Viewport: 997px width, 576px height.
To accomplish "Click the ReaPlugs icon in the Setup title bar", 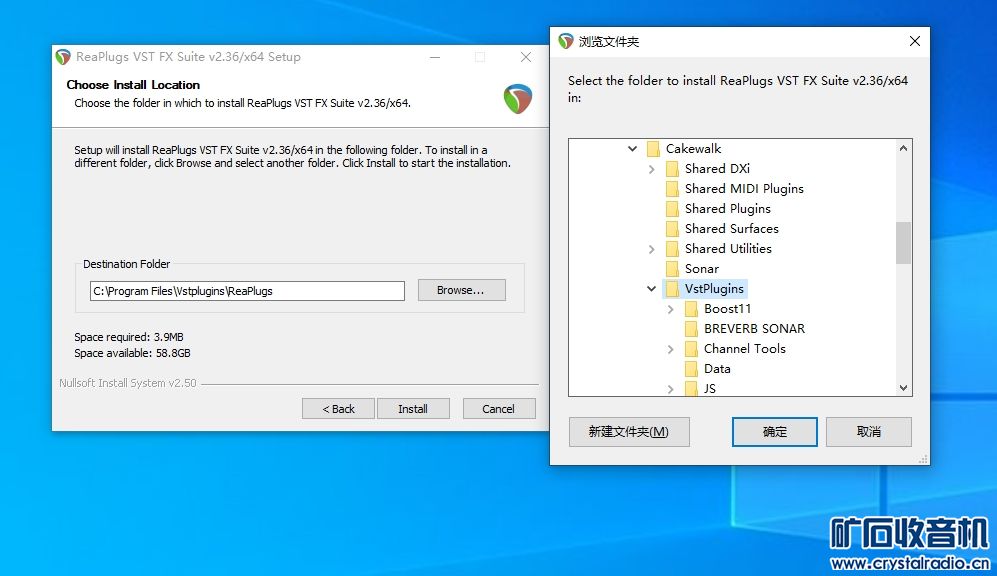I will point(63,57).
